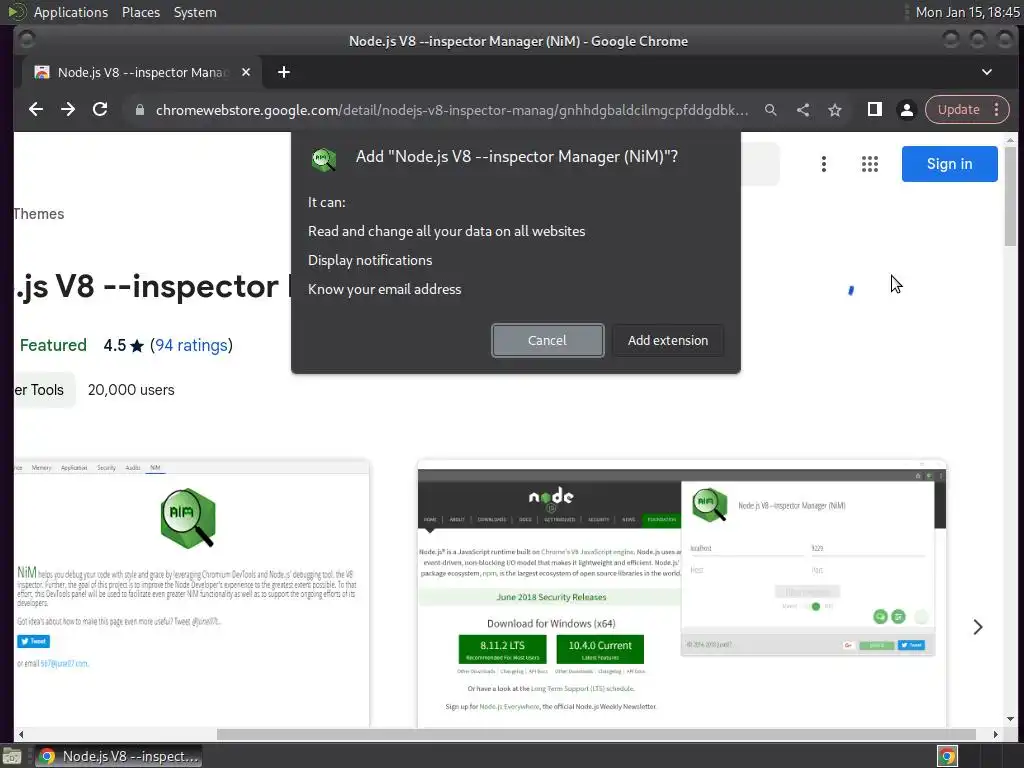Click the NiM icon in the dialog

(323, 159)
